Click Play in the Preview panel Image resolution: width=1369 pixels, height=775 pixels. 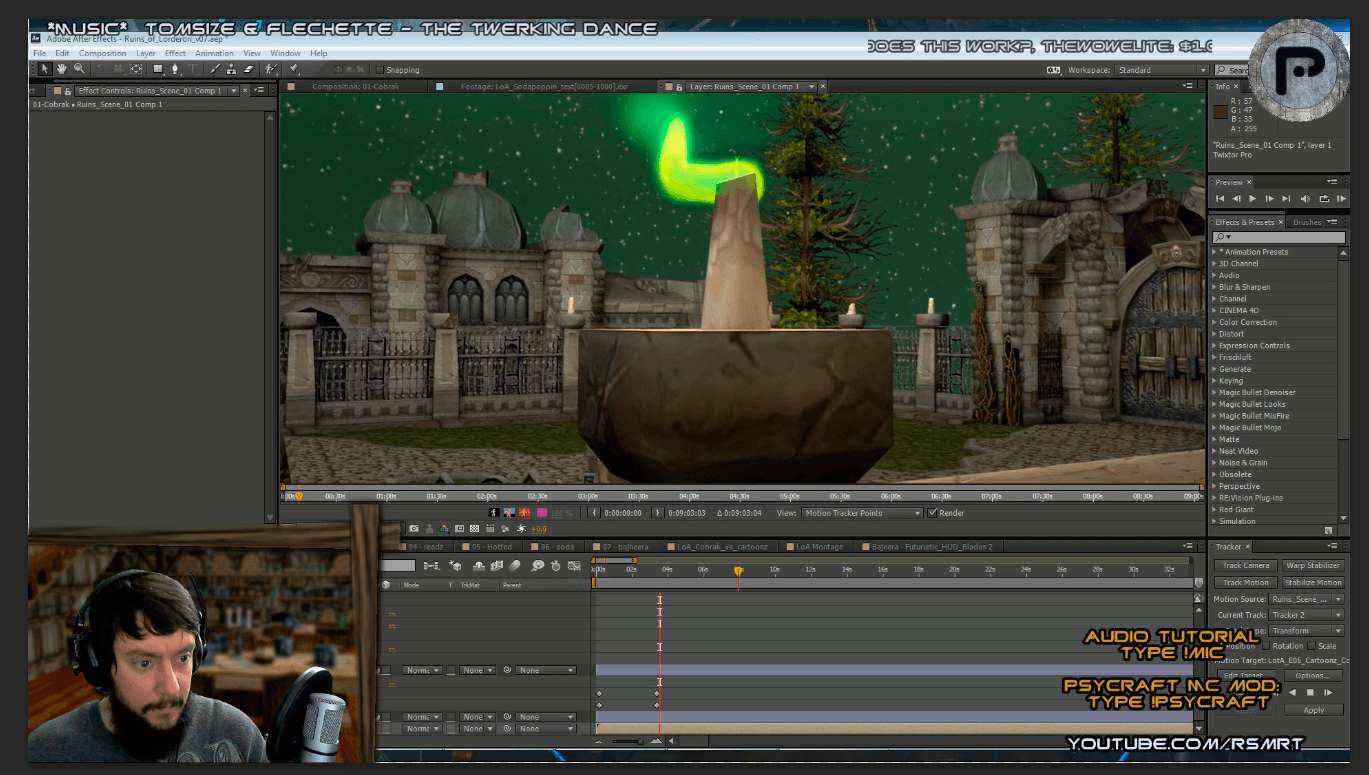(1252, 199)
